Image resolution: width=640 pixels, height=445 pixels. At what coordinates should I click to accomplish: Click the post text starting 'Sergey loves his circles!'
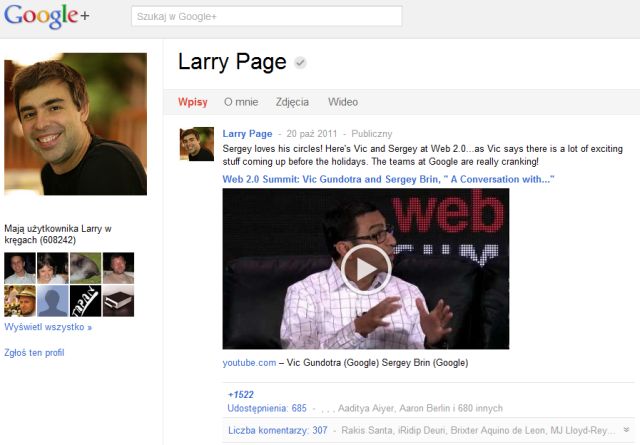422,155
